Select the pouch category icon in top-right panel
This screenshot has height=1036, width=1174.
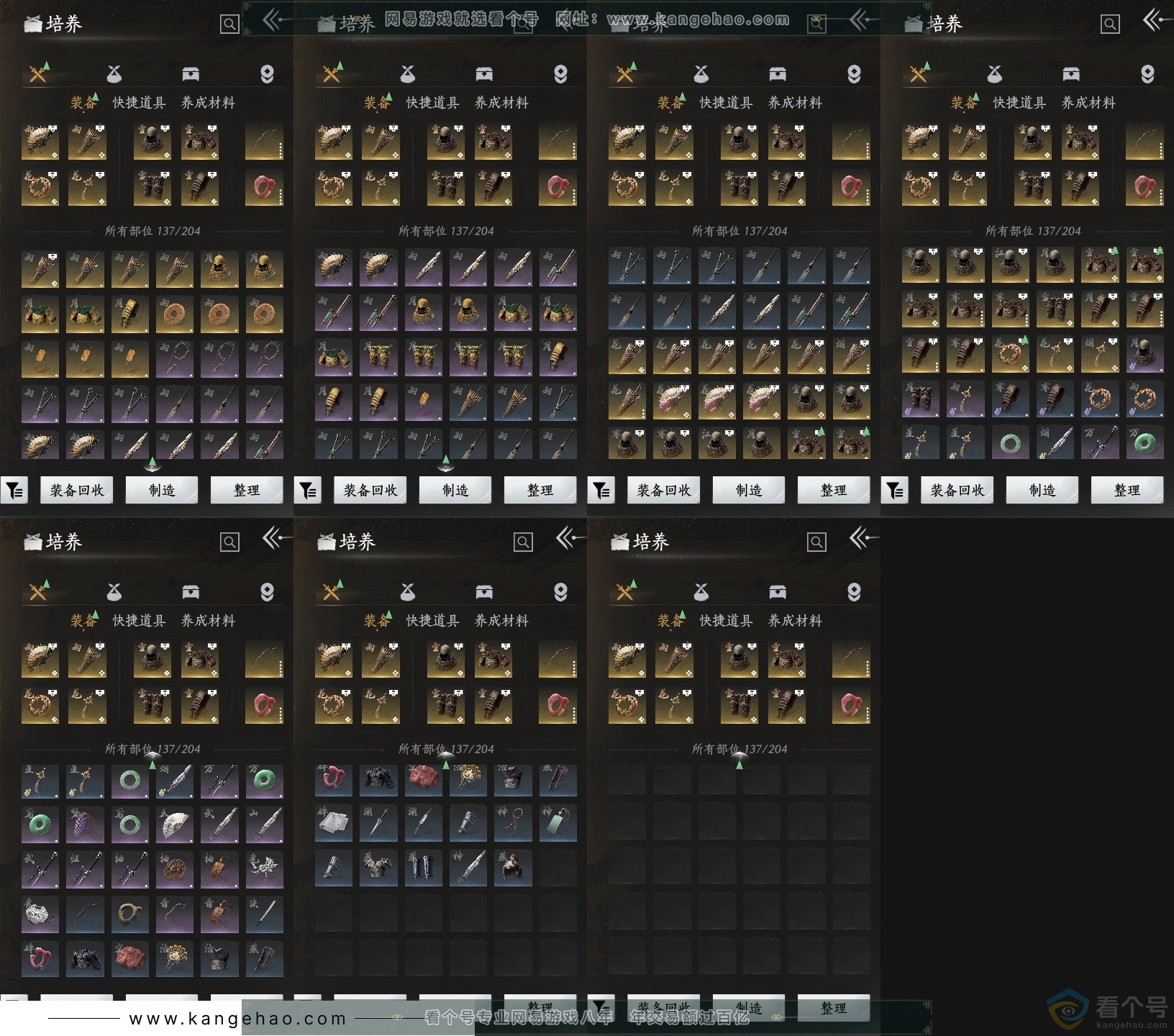tap(995, 73)
